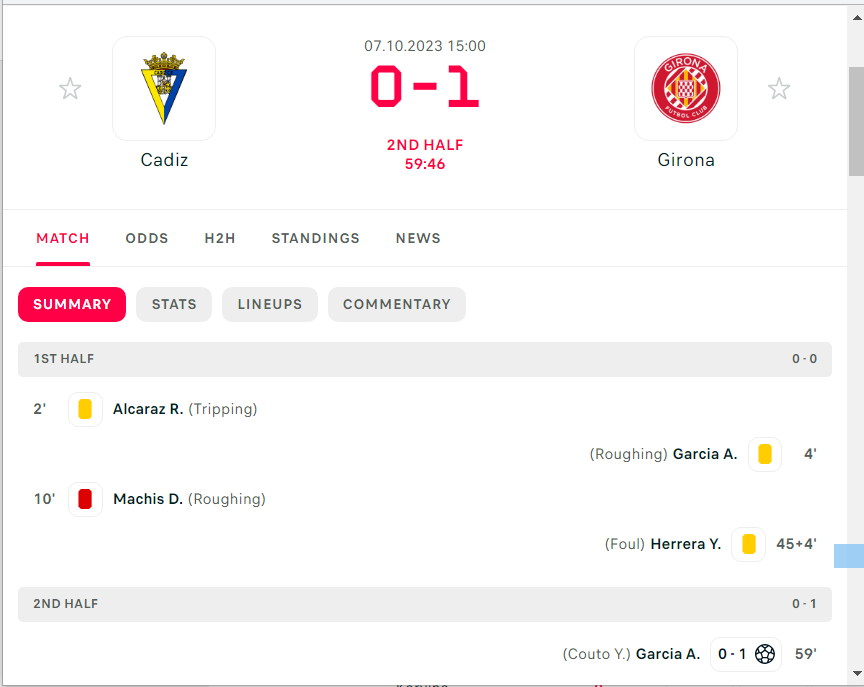The width and height of the screenshot is (864, 687).
Task: Click the Girona club crest logo
Action: coord(686,89)
